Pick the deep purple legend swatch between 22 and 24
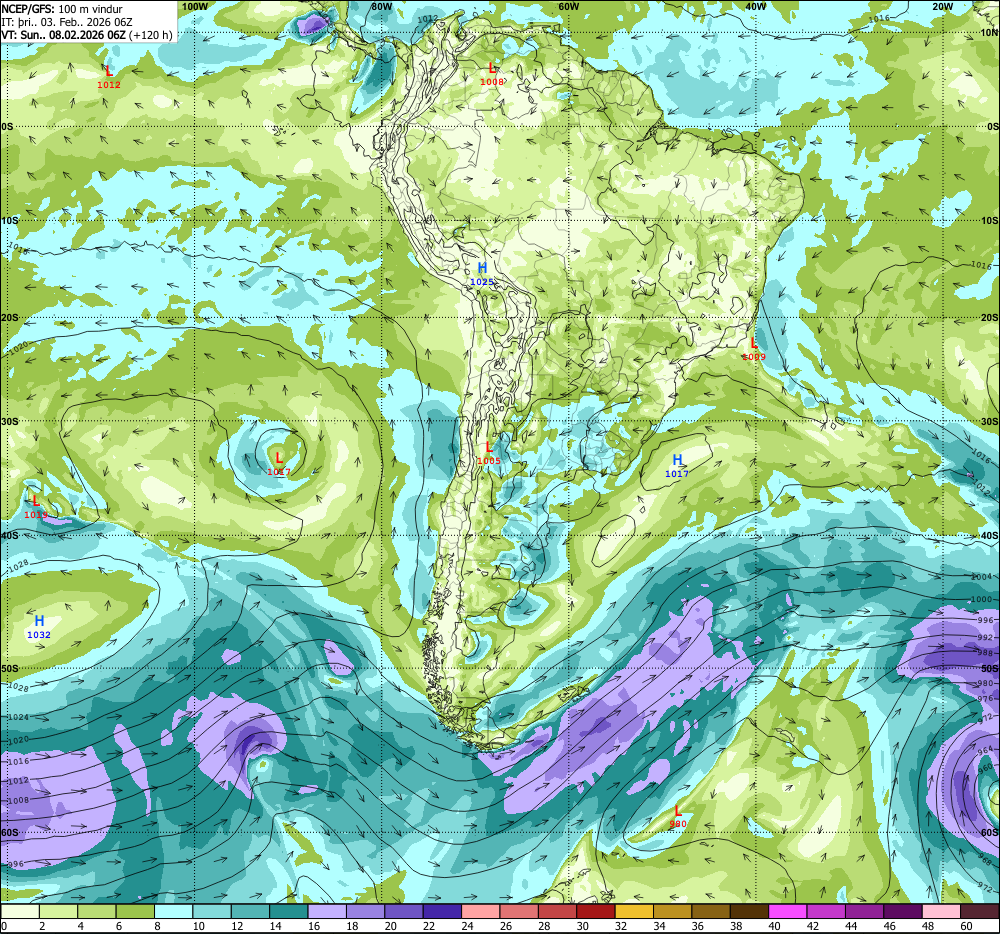The width and height of the screenshot is (1000, 934). [442, 912]
